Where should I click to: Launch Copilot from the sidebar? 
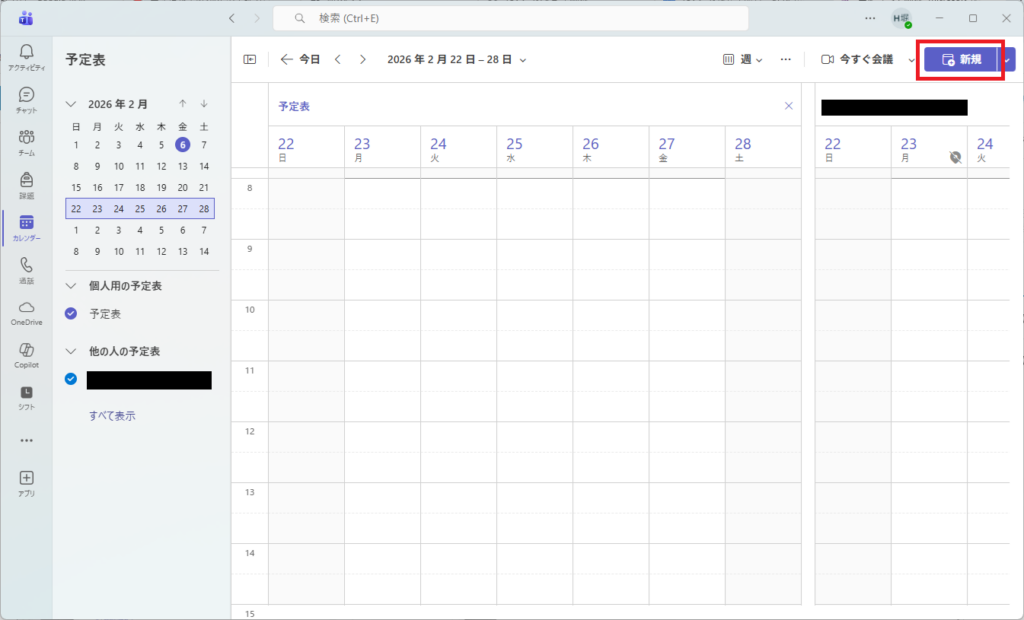click(x=26, y=354)
